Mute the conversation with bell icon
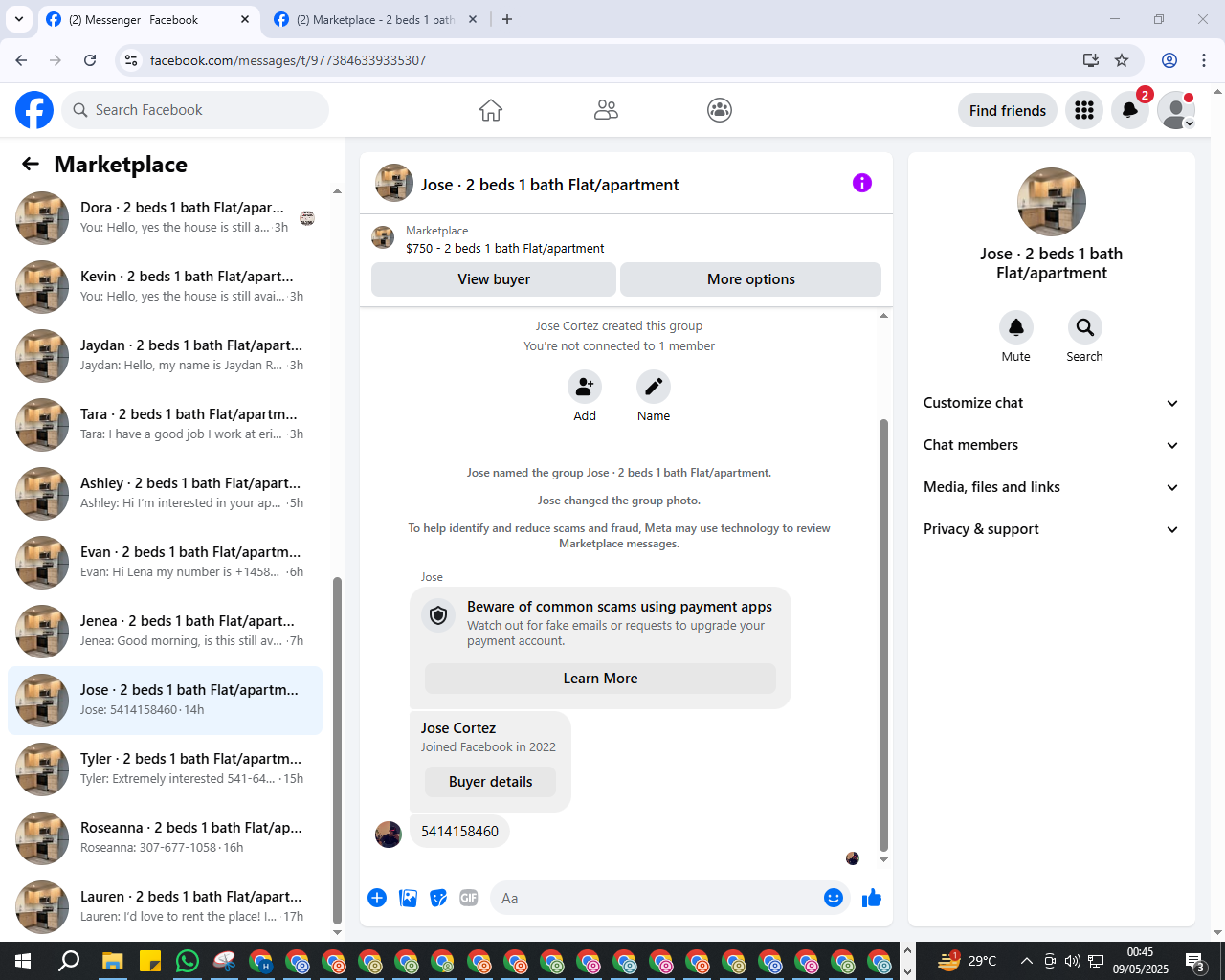 1016,327
